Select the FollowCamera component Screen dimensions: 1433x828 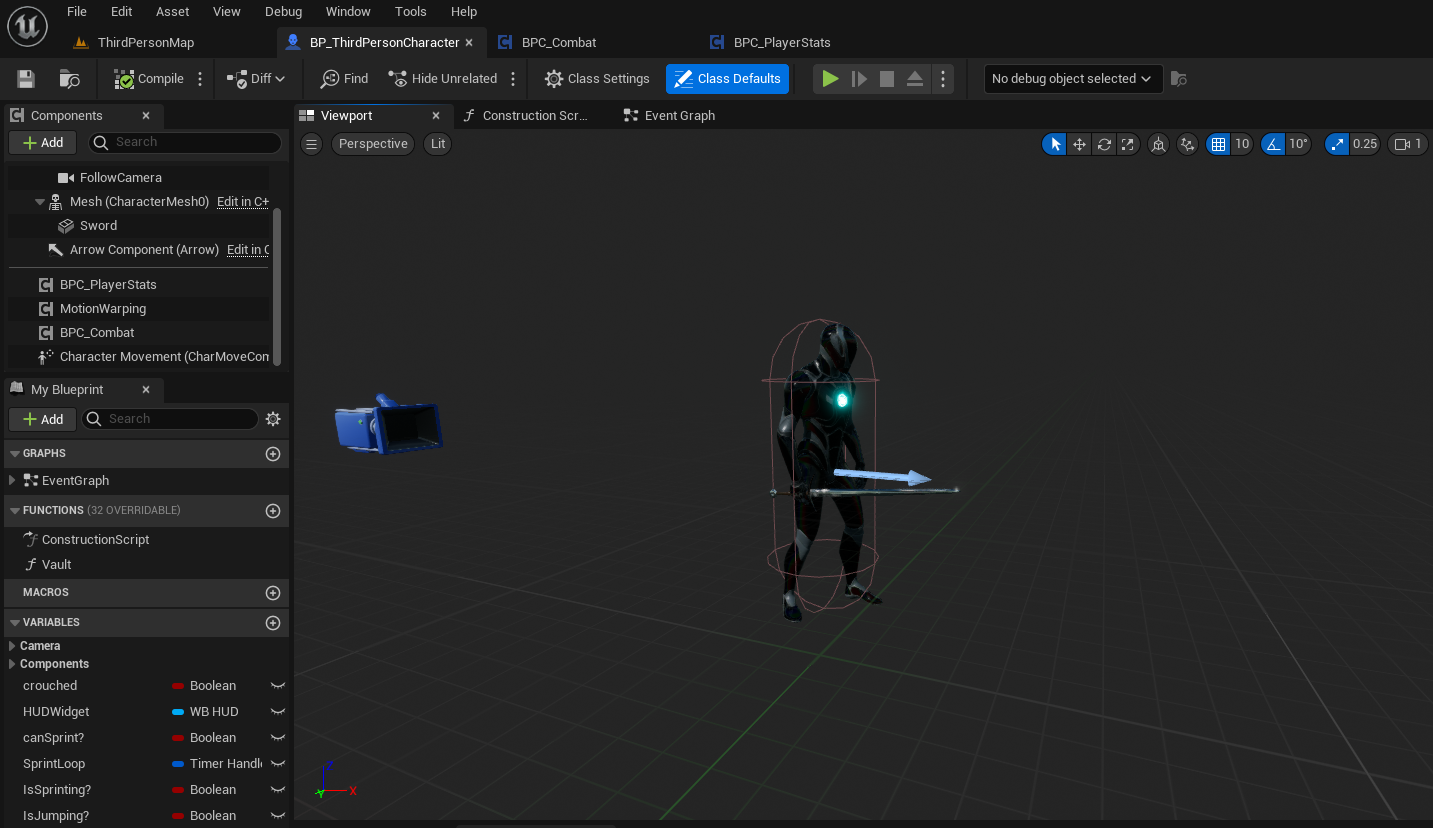[x=121, y=178]
